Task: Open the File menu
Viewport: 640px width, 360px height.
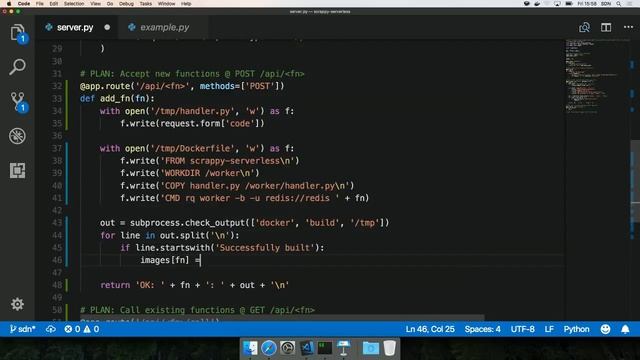Action: tap(40, 4)
